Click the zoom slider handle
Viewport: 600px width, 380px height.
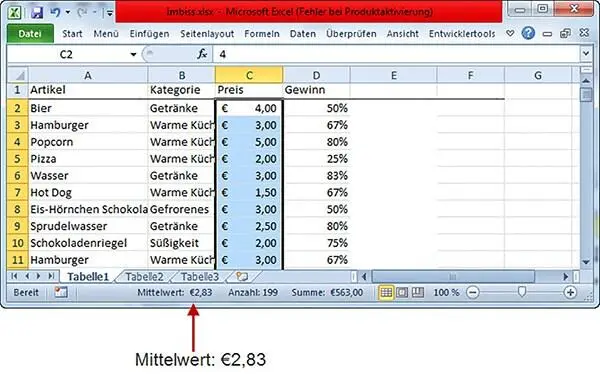[521, 292]
